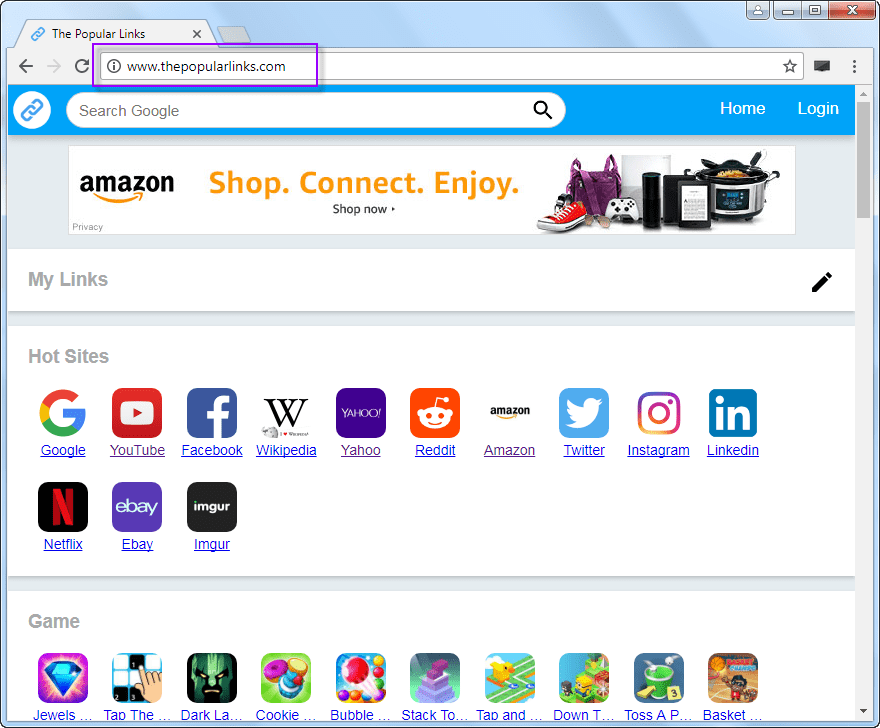Follow the Jewels game text link
Image resolution: width=880 pixels, height=728 pixels.
[62, 715]
